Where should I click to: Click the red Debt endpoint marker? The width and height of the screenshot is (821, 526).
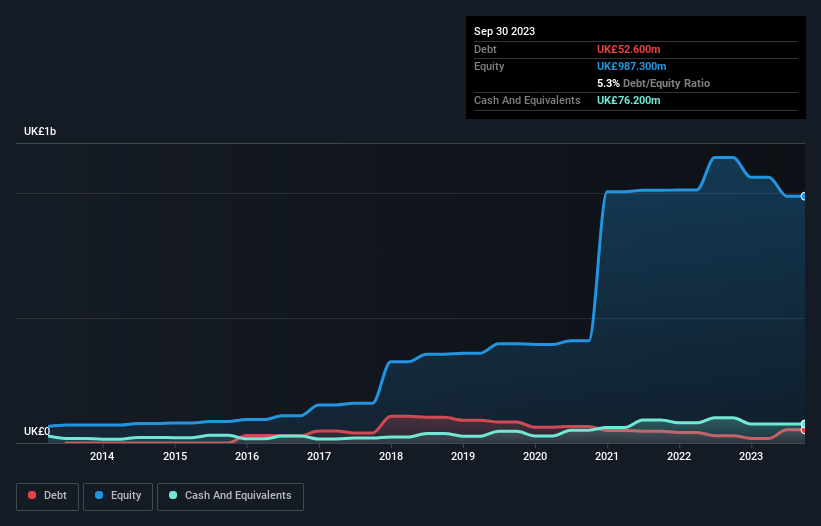tap(804, 430)
